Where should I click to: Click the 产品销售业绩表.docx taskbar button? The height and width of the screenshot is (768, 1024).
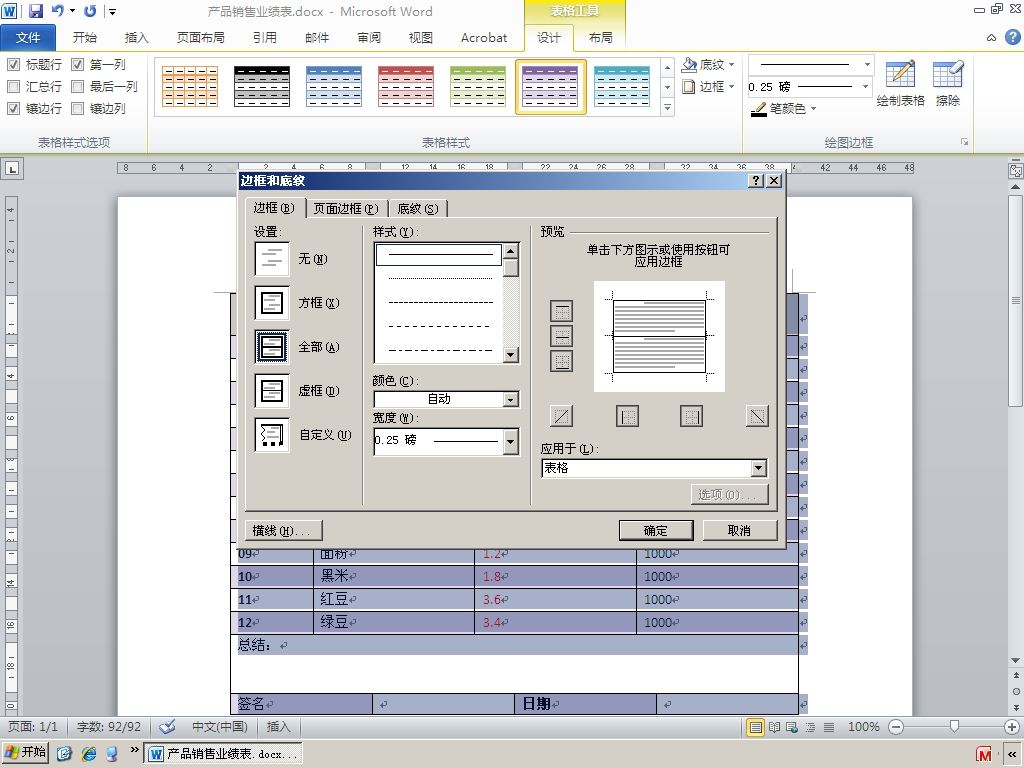tap(223, 754)
